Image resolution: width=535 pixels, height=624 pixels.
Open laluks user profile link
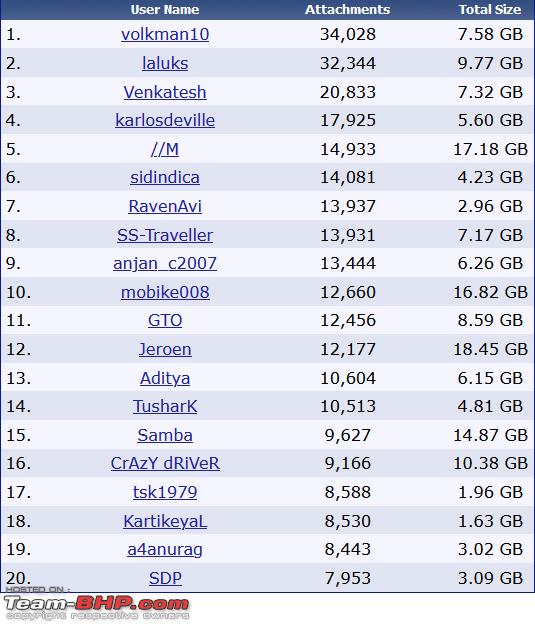(165, 63)
